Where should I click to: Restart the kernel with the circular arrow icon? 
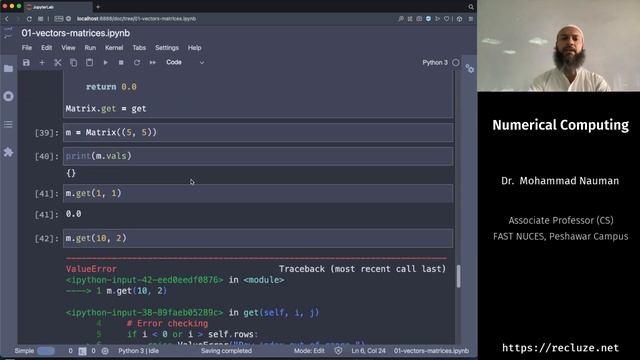[x=137, y=62]
